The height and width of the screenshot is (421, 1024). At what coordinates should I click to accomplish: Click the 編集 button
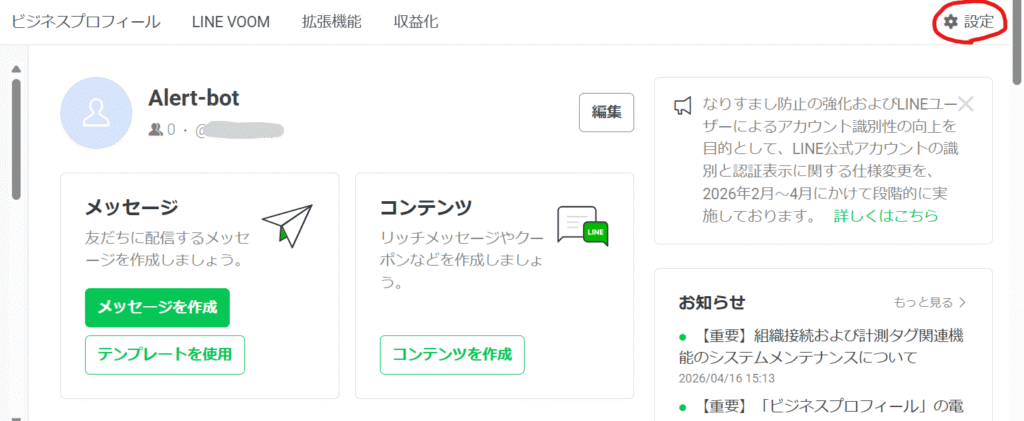coord(606,112)
